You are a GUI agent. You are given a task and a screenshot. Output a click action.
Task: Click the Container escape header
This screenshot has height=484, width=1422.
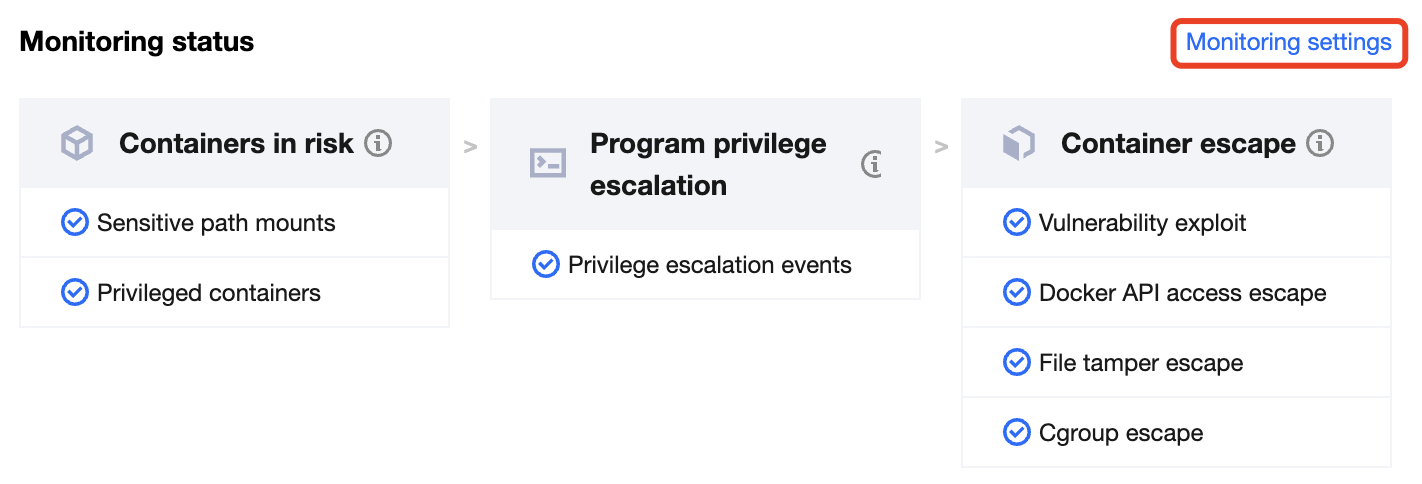click(1177, 144)
